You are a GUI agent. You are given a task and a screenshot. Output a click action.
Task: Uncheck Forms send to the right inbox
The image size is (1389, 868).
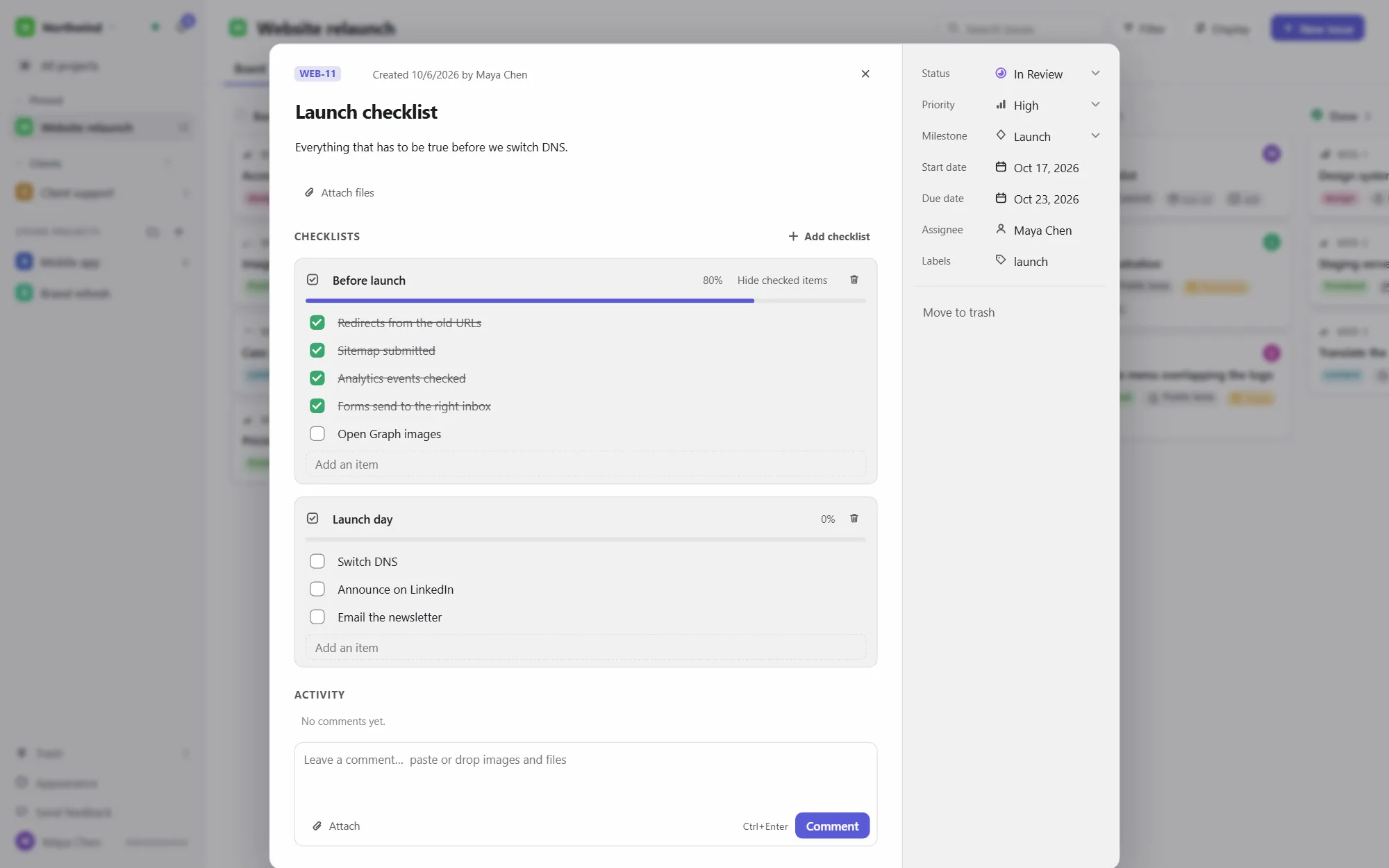click(317, 406)
